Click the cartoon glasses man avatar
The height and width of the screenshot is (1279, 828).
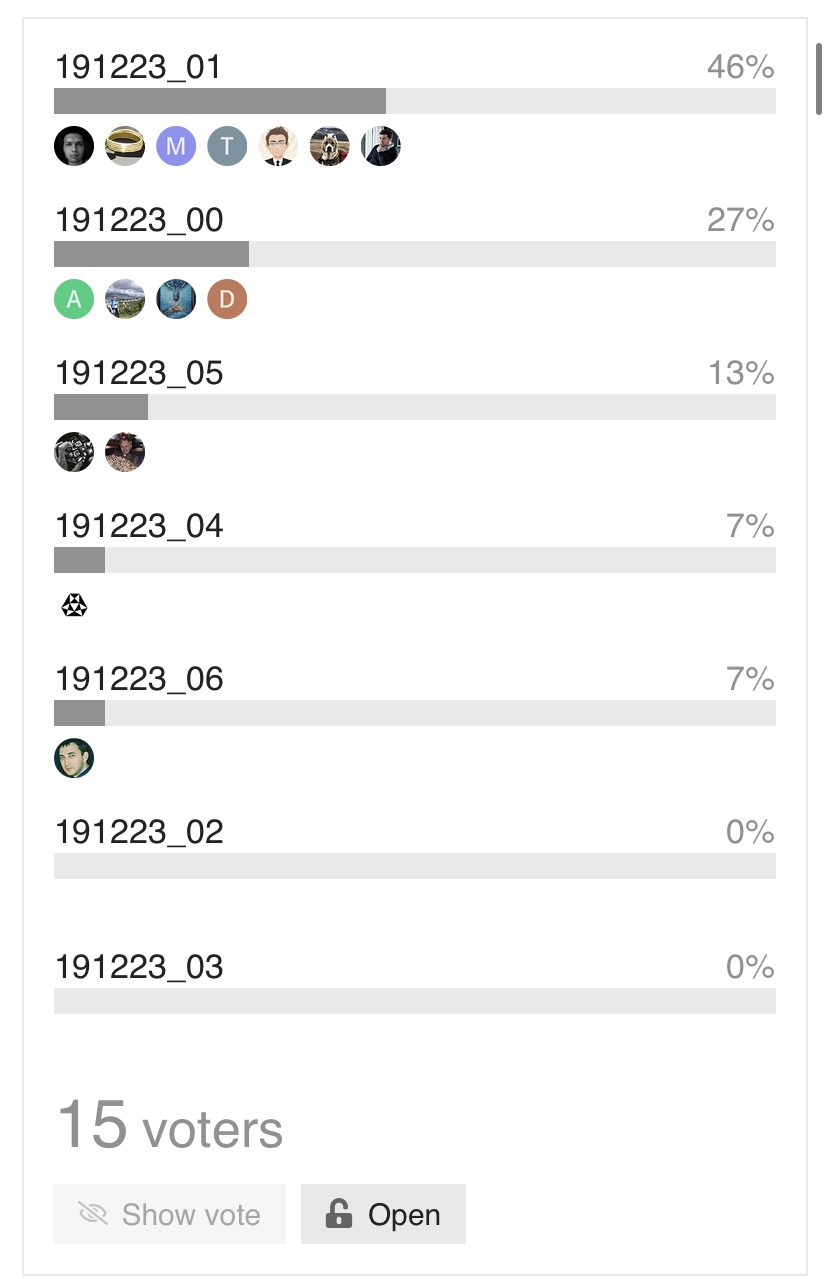[x=278, y=146]
